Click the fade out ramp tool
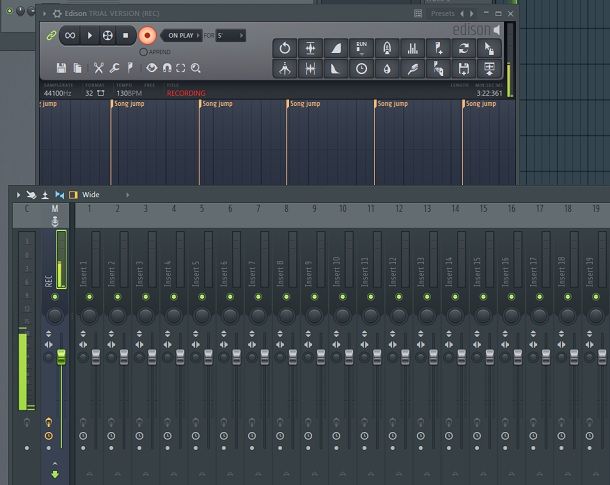610x485 pixels. [336, 69]
